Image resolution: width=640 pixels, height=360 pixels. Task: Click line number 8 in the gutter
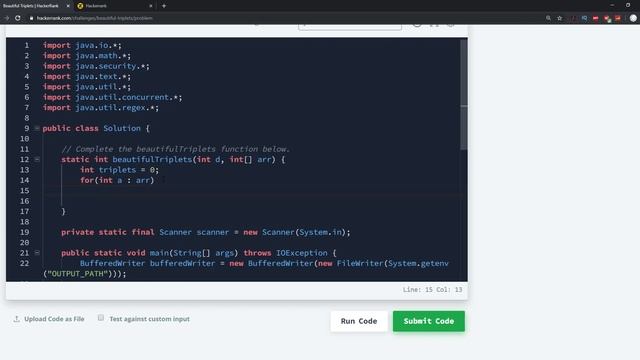(27, 118)
